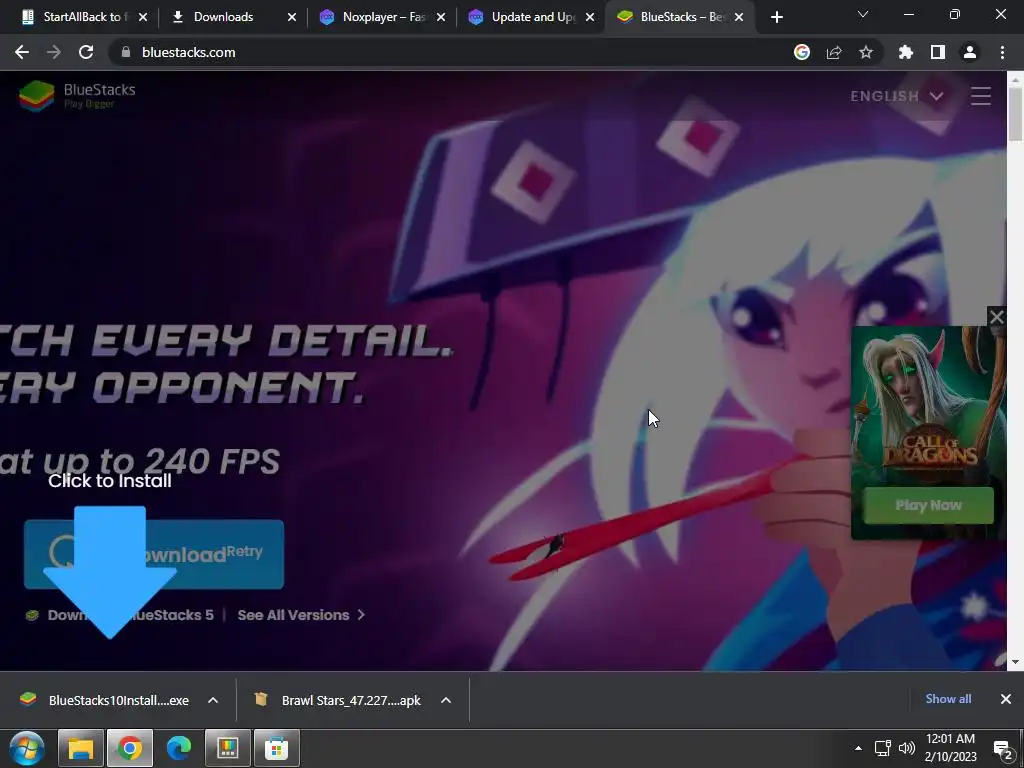Open See All Versions link
The image size is (1024, 768).
(301, 615)
